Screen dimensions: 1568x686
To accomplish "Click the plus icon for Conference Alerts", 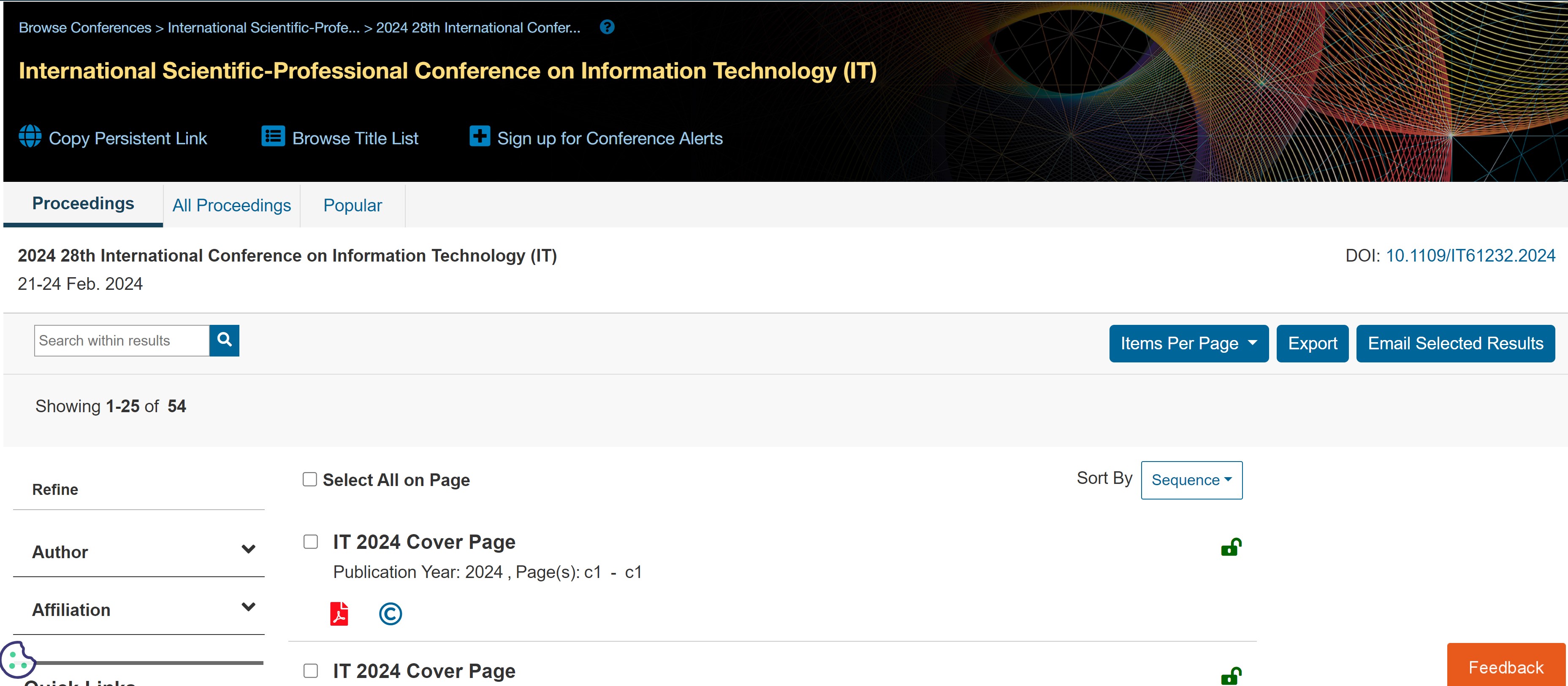I will 479,135.
